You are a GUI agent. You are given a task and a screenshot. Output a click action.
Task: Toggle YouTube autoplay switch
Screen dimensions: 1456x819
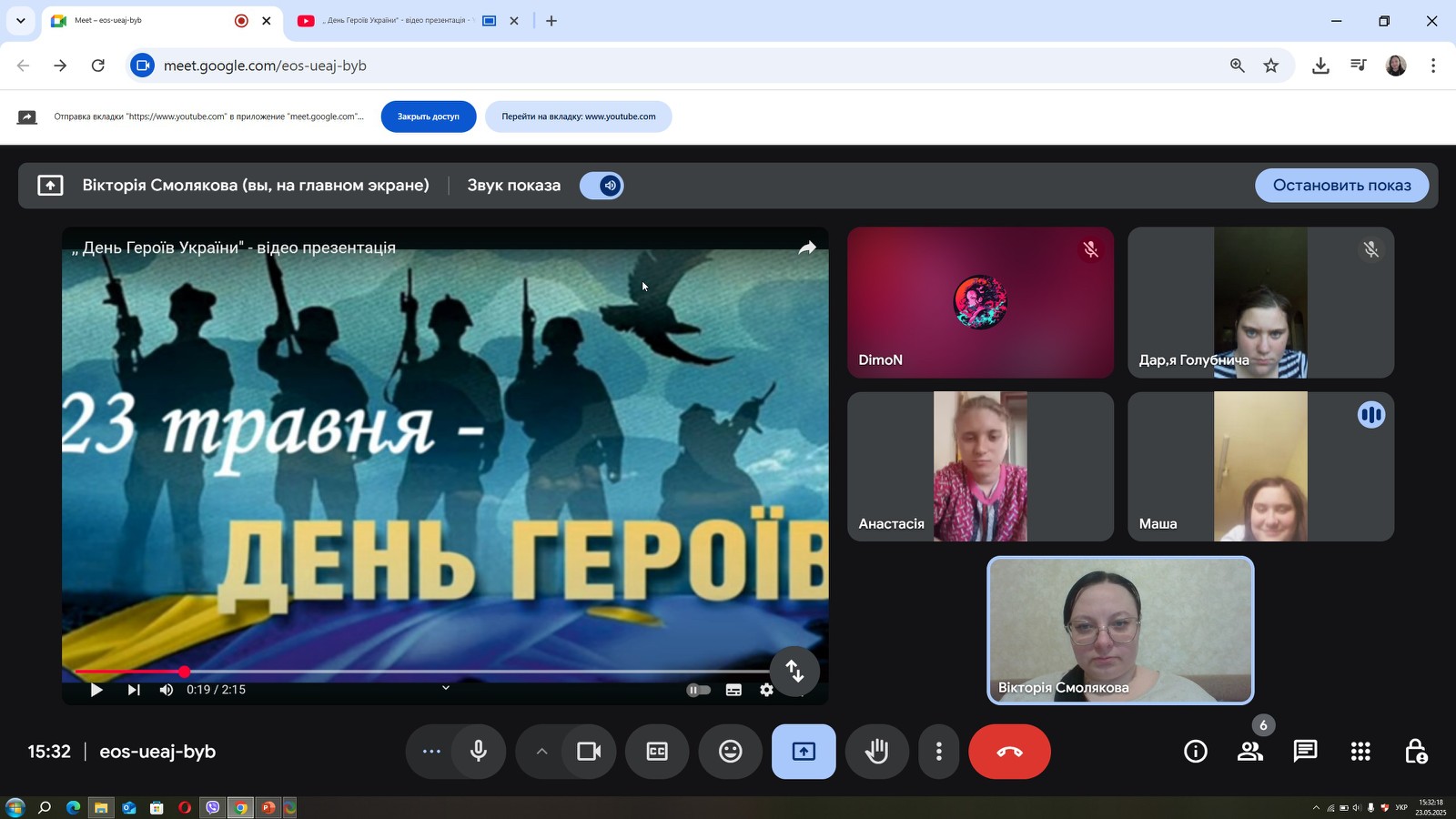click(x=698, y=690)
